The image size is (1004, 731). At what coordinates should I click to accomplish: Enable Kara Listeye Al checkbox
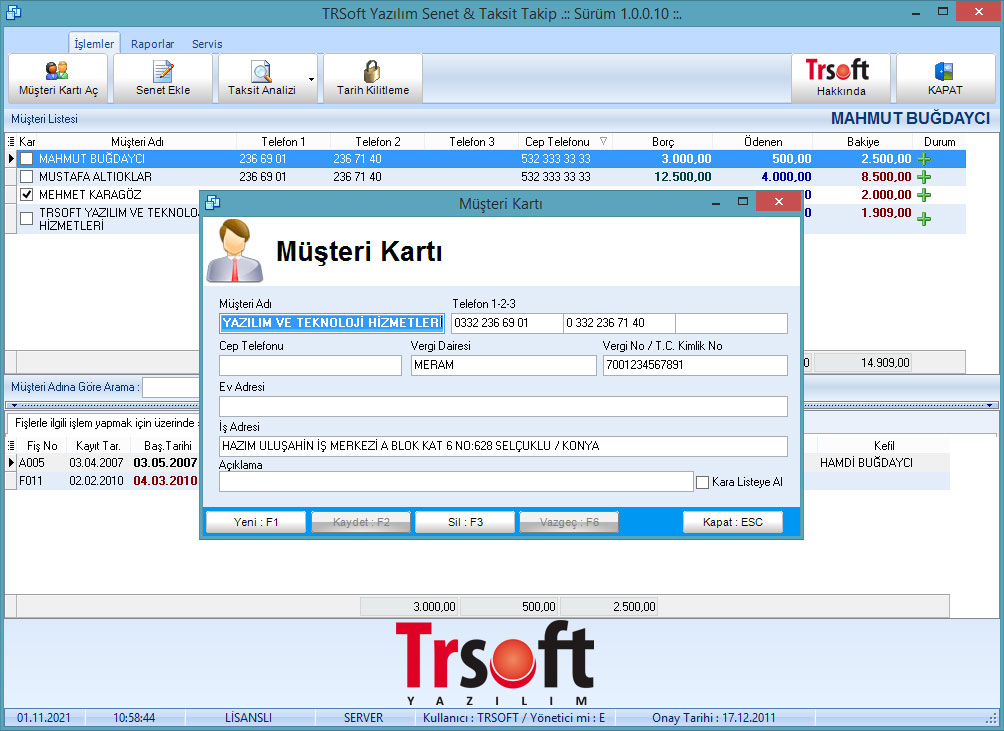(702, 482)
